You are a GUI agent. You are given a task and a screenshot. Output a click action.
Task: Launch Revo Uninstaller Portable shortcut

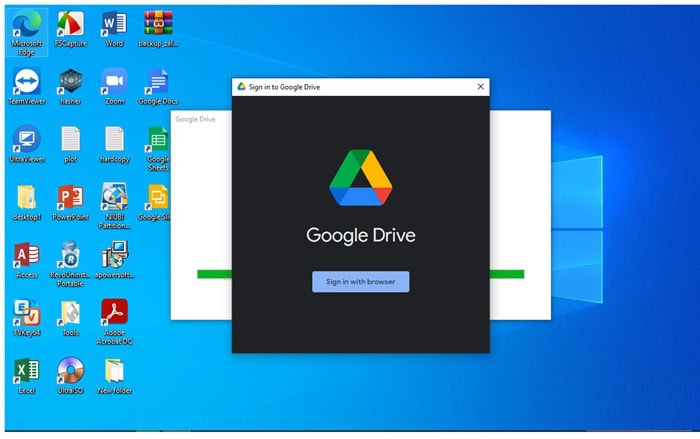point(70,256)
